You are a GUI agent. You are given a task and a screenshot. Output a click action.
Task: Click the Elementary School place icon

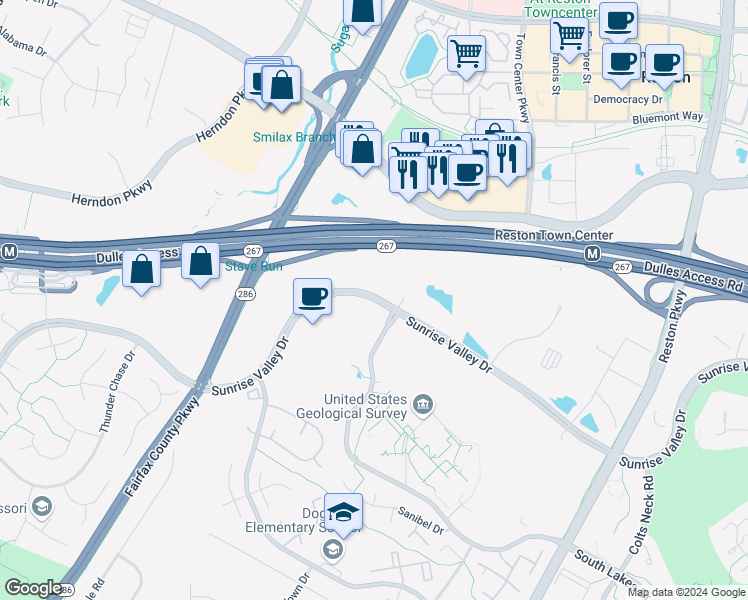332,550
